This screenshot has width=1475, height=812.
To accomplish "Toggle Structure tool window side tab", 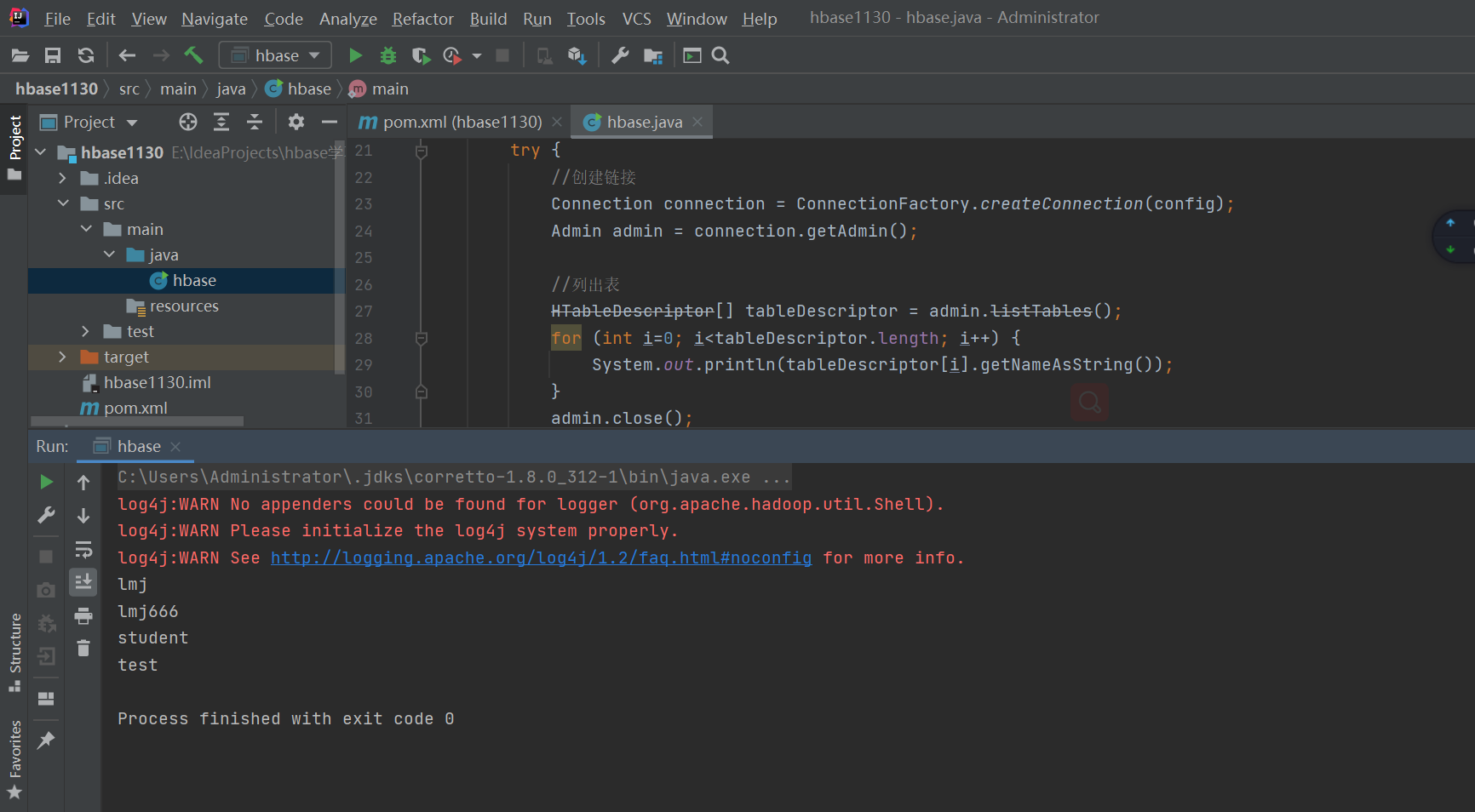I will [14, 652].
